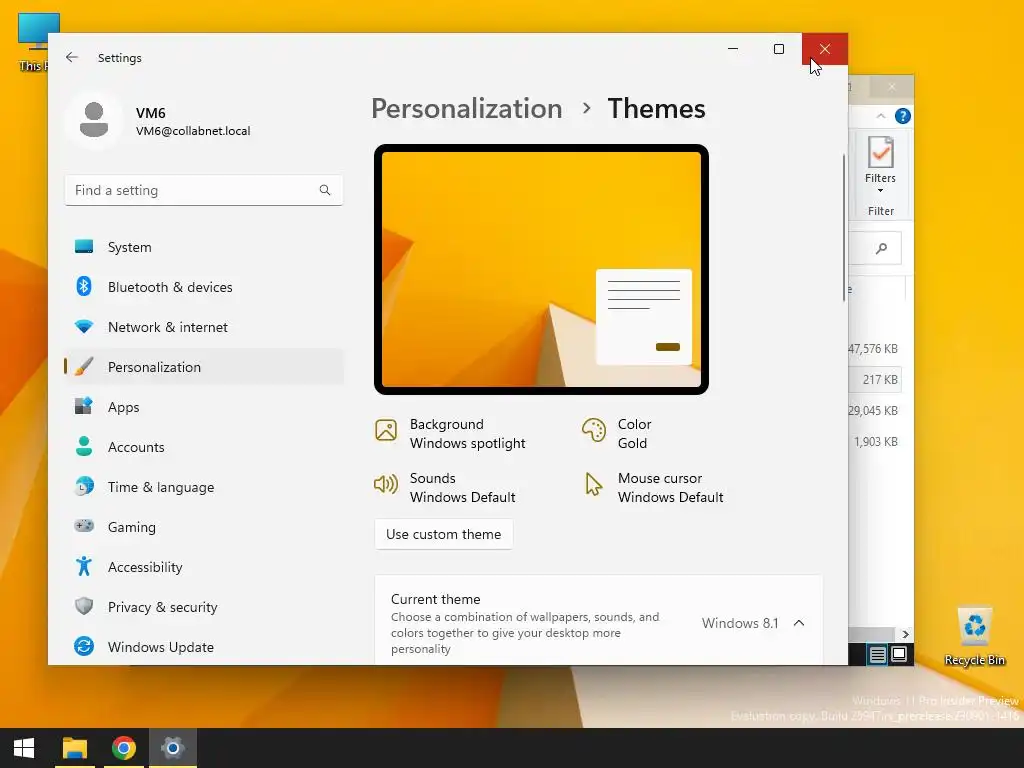1024x768 pixels.
Task: Open Sounds Windows Default setting
Action: tap(445, 488)
